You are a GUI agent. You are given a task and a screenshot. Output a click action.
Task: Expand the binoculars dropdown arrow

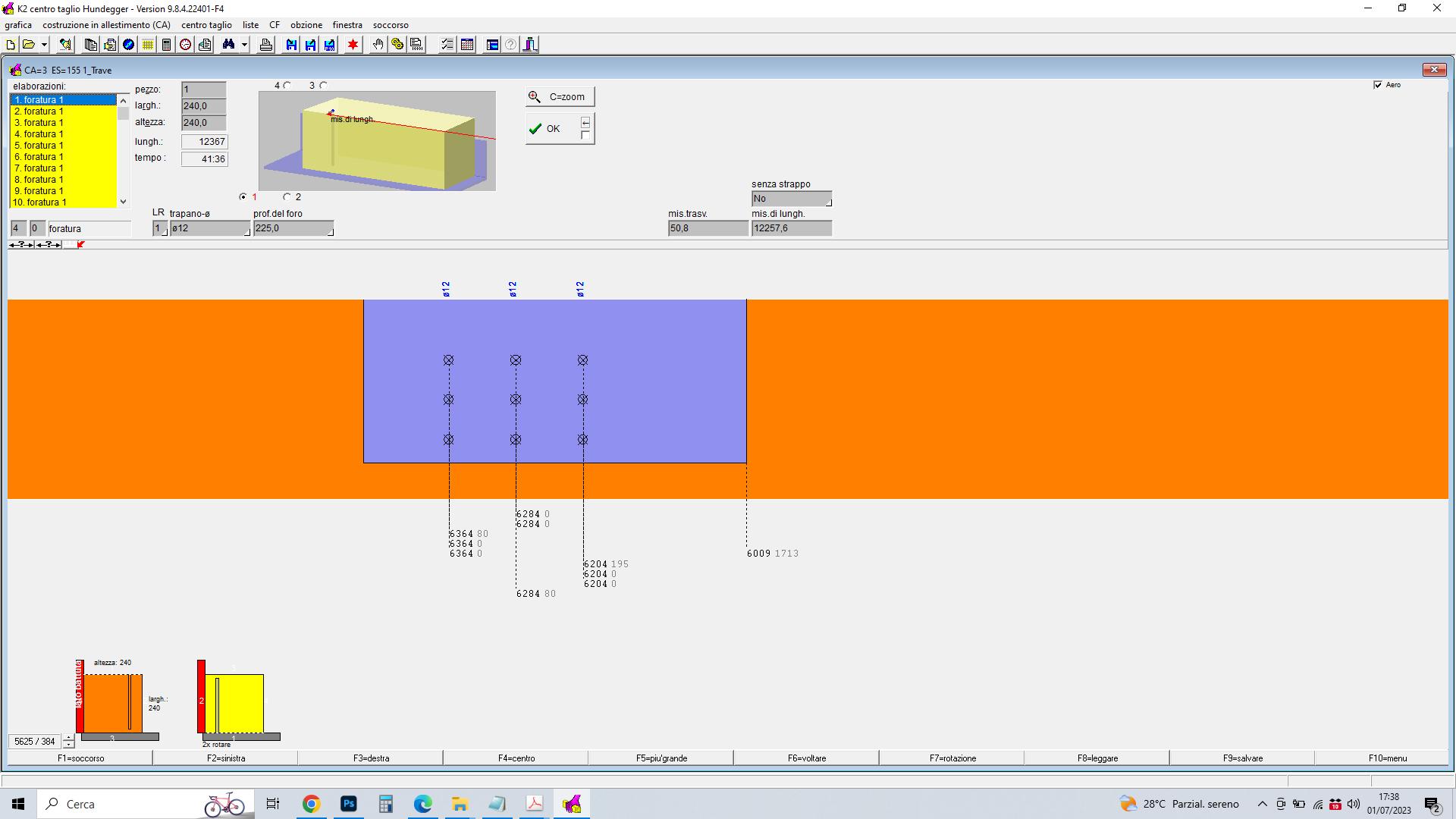[x=244, y=45]
